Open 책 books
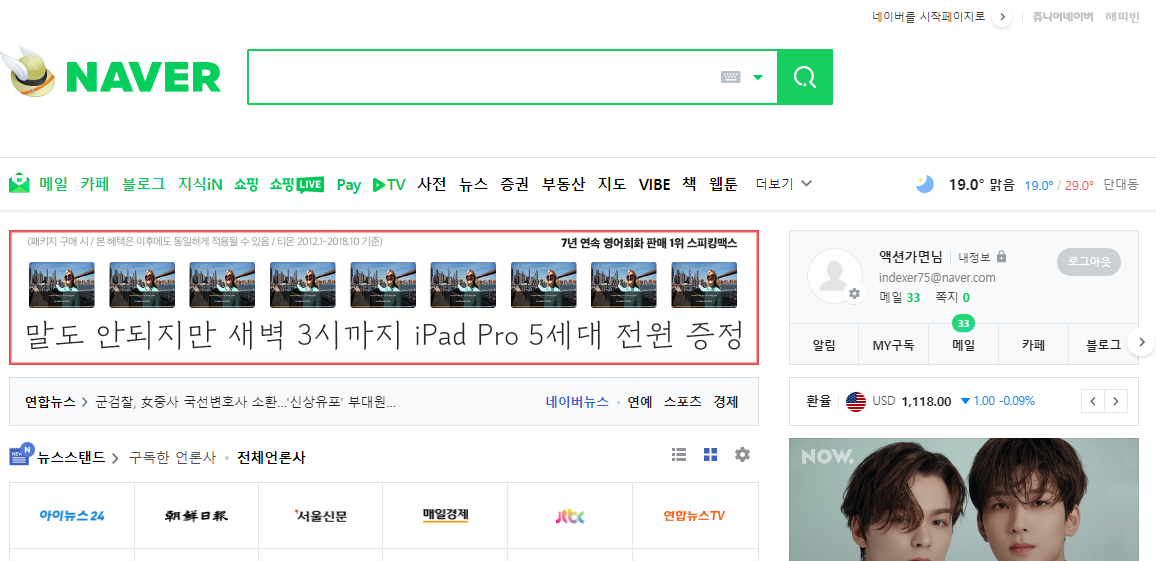 (x=689, y=184)
